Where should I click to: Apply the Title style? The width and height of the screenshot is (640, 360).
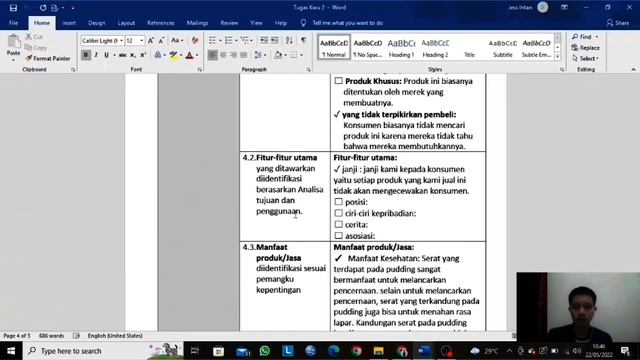point(469,47)
